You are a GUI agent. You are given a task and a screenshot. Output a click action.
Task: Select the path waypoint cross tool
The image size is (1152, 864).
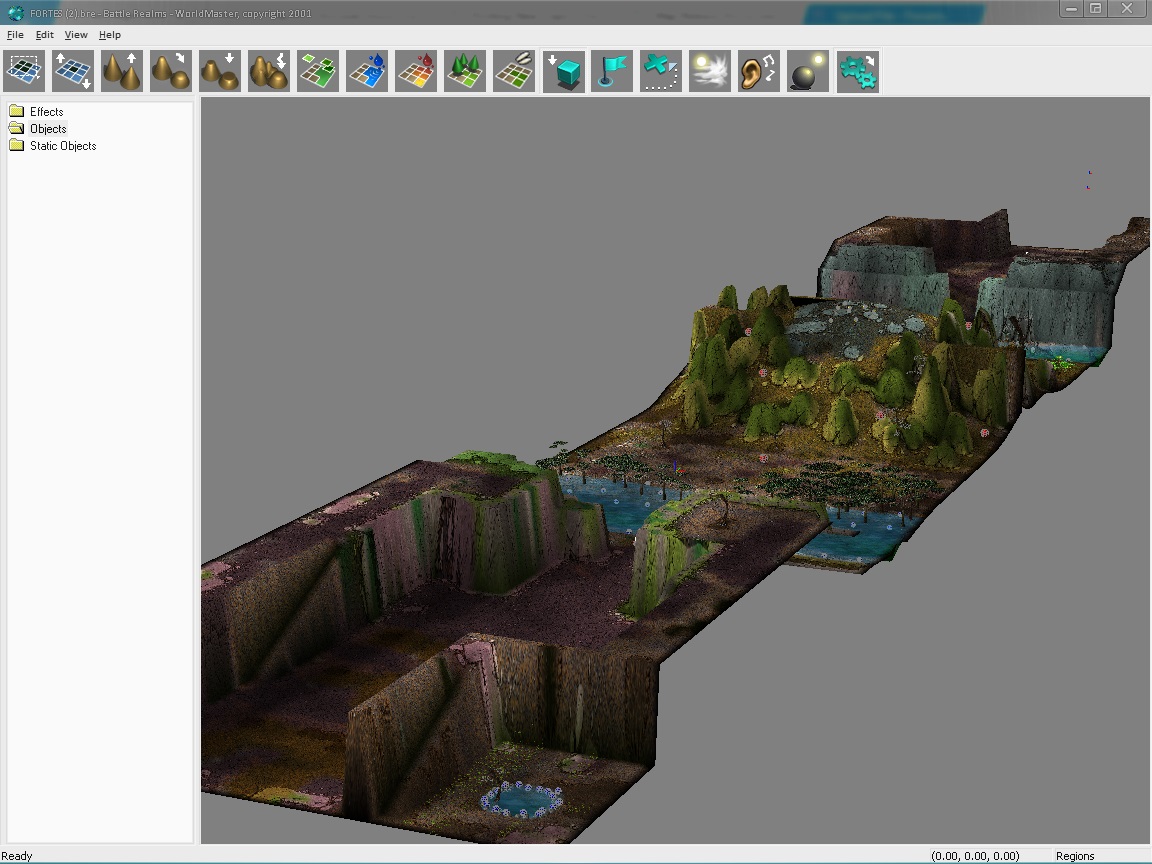pyautogui.click(x=661, y=71)
